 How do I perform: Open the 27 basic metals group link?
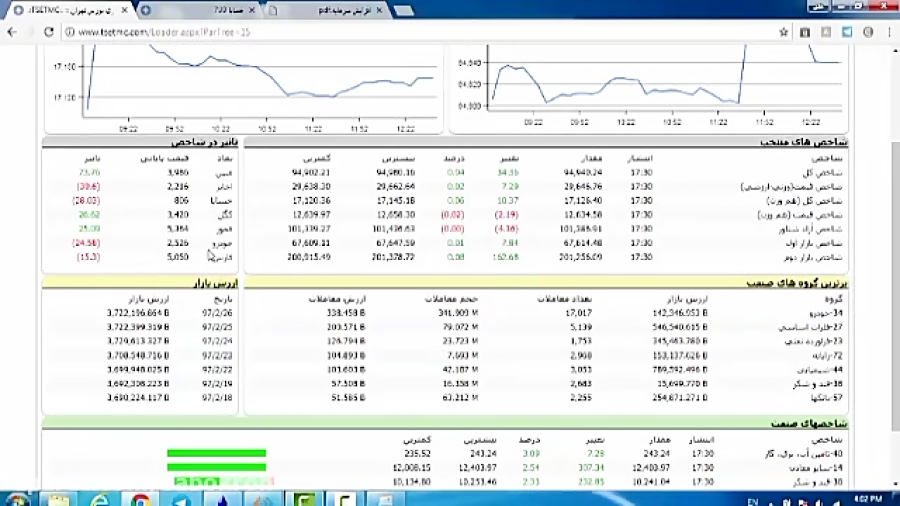pyautogui.click(x=810, y=327)
